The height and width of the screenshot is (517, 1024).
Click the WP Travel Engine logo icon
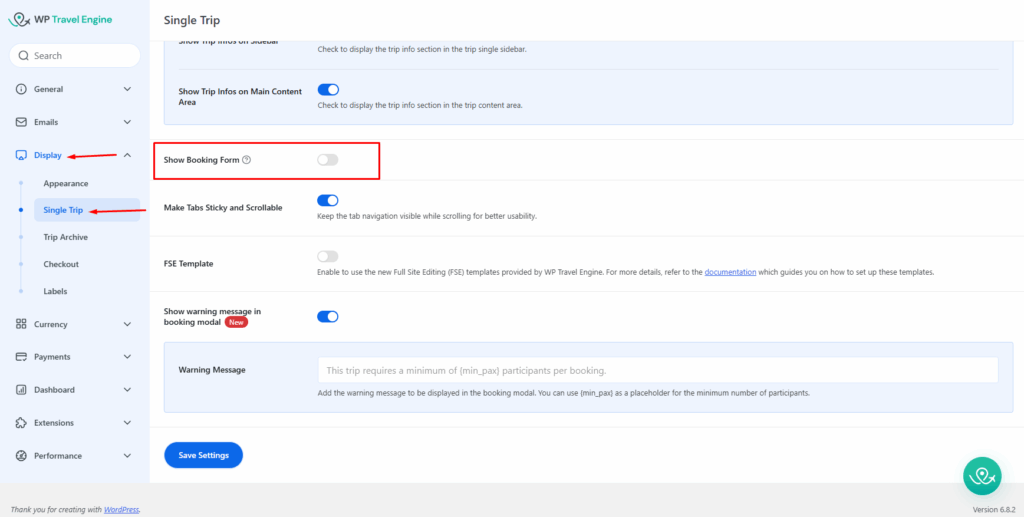point(19,19)
